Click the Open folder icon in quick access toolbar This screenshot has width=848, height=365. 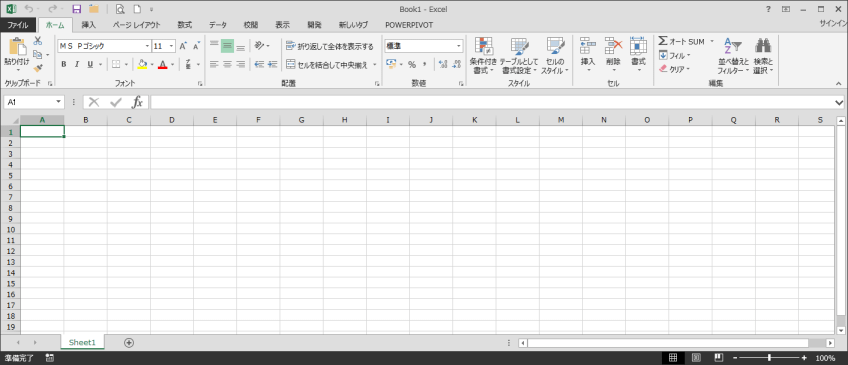(94, 9)
